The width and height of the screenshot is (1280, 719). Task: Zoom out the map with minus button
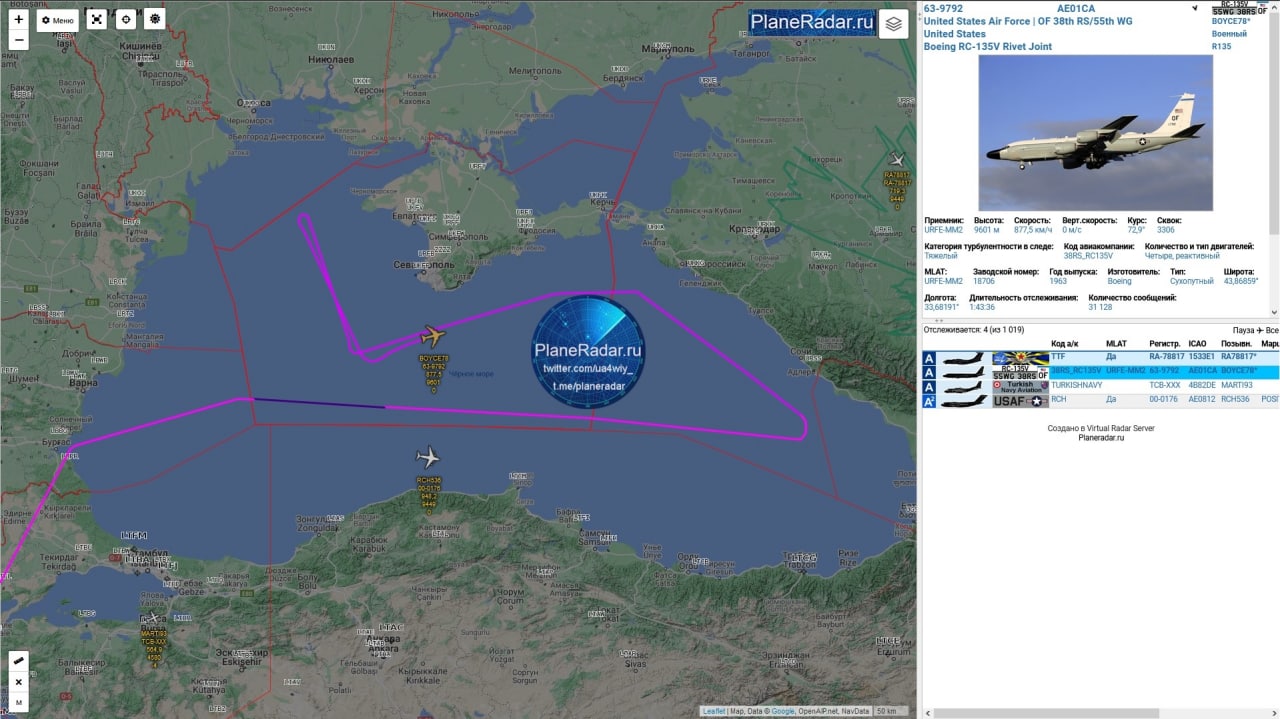(19, 41)
